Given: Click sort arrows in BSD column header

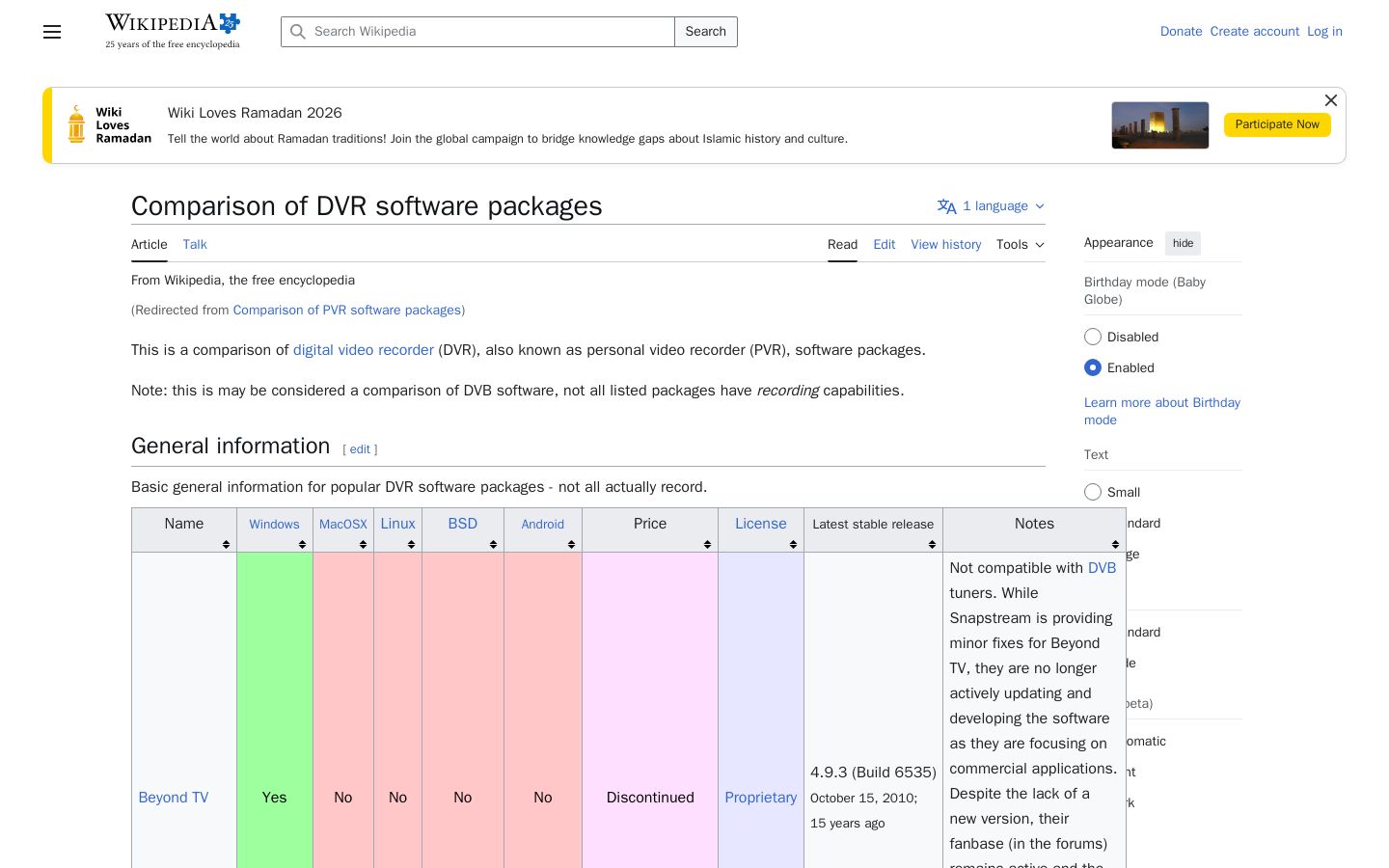Looking at the screenshot, I should pyautogui.click(x=493, y=545).
